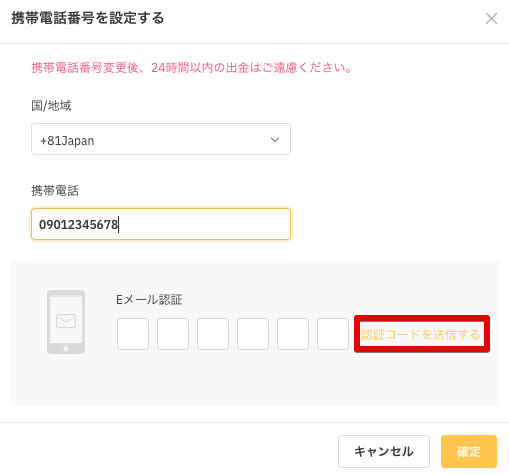509x475 pixels.
Task: Click the pink 24時間 withdrawal warning text
Action: (192, 68)
